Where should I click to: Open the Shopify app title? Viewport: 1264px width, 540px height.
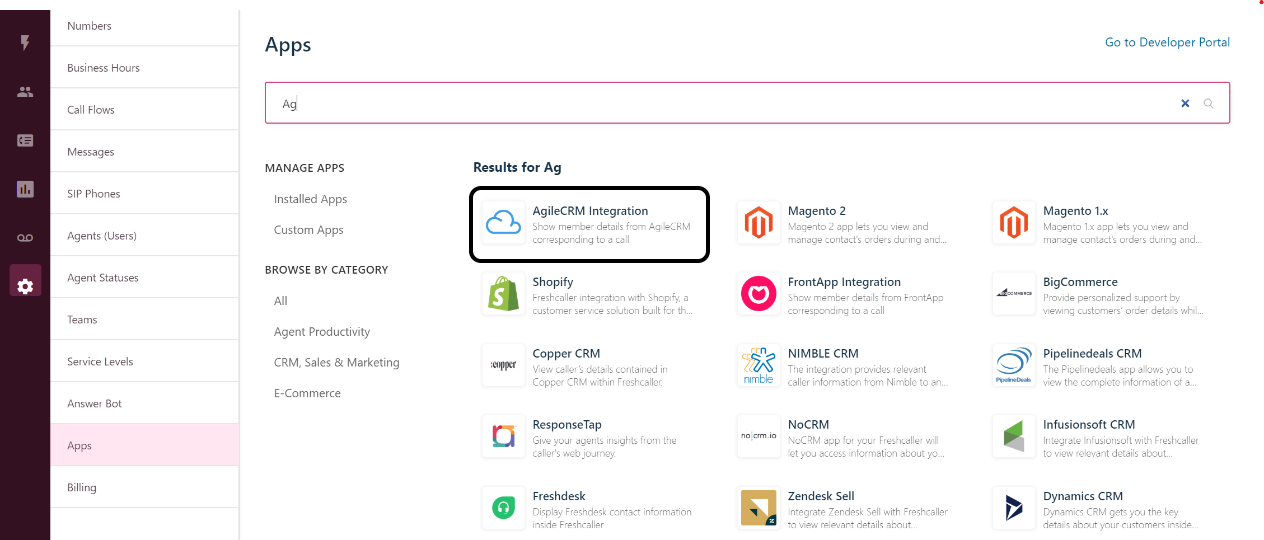click(x=553, y=282)
